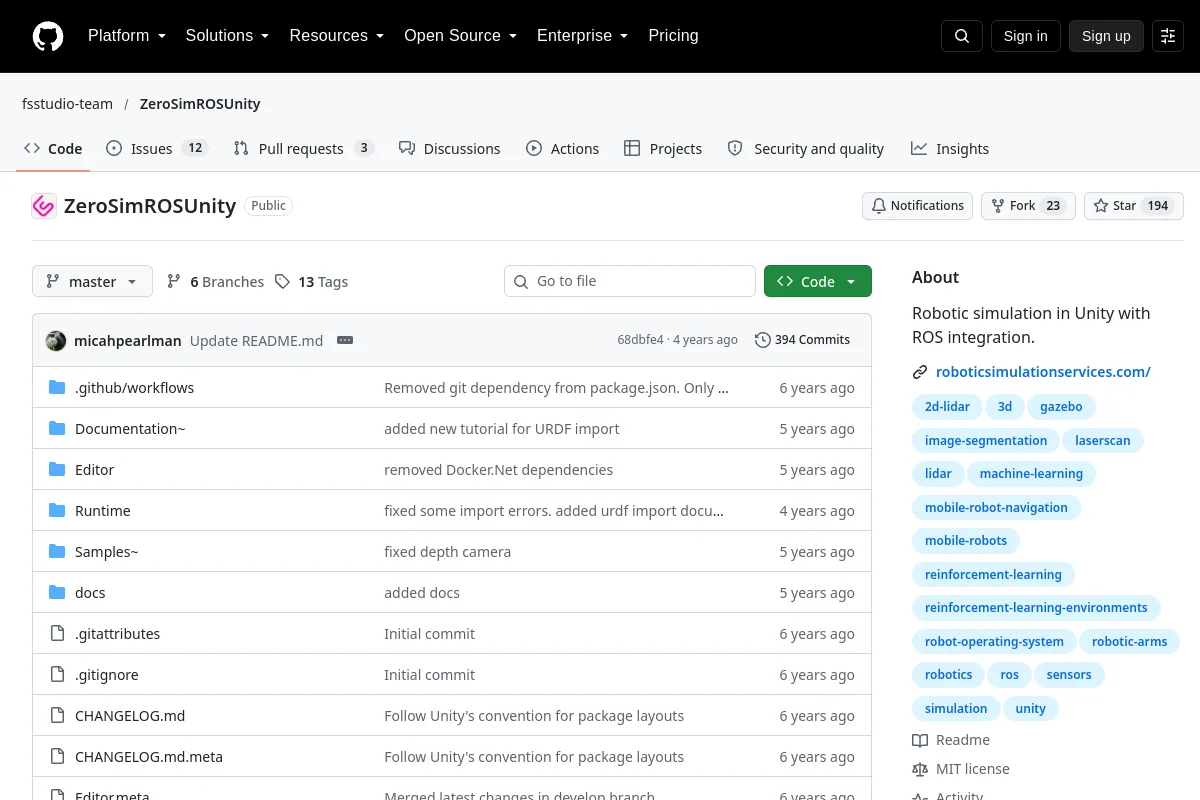This screenshot has width=1200, height=800.
Task: Open 'added new tutorial for URDF import' commit
Action: pos(502,429)
